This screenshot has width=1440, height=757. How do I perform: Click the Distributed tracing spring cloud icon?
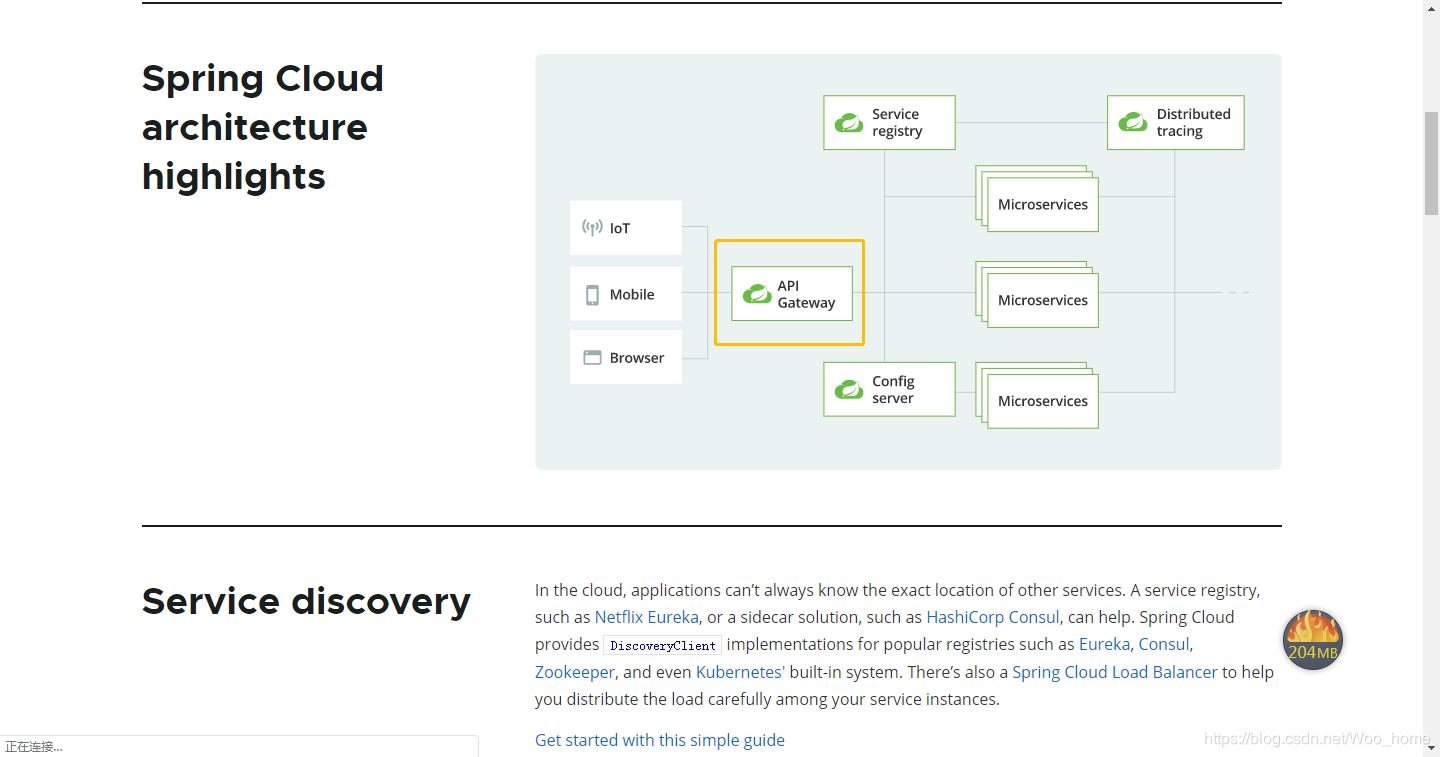(1133, 122)
